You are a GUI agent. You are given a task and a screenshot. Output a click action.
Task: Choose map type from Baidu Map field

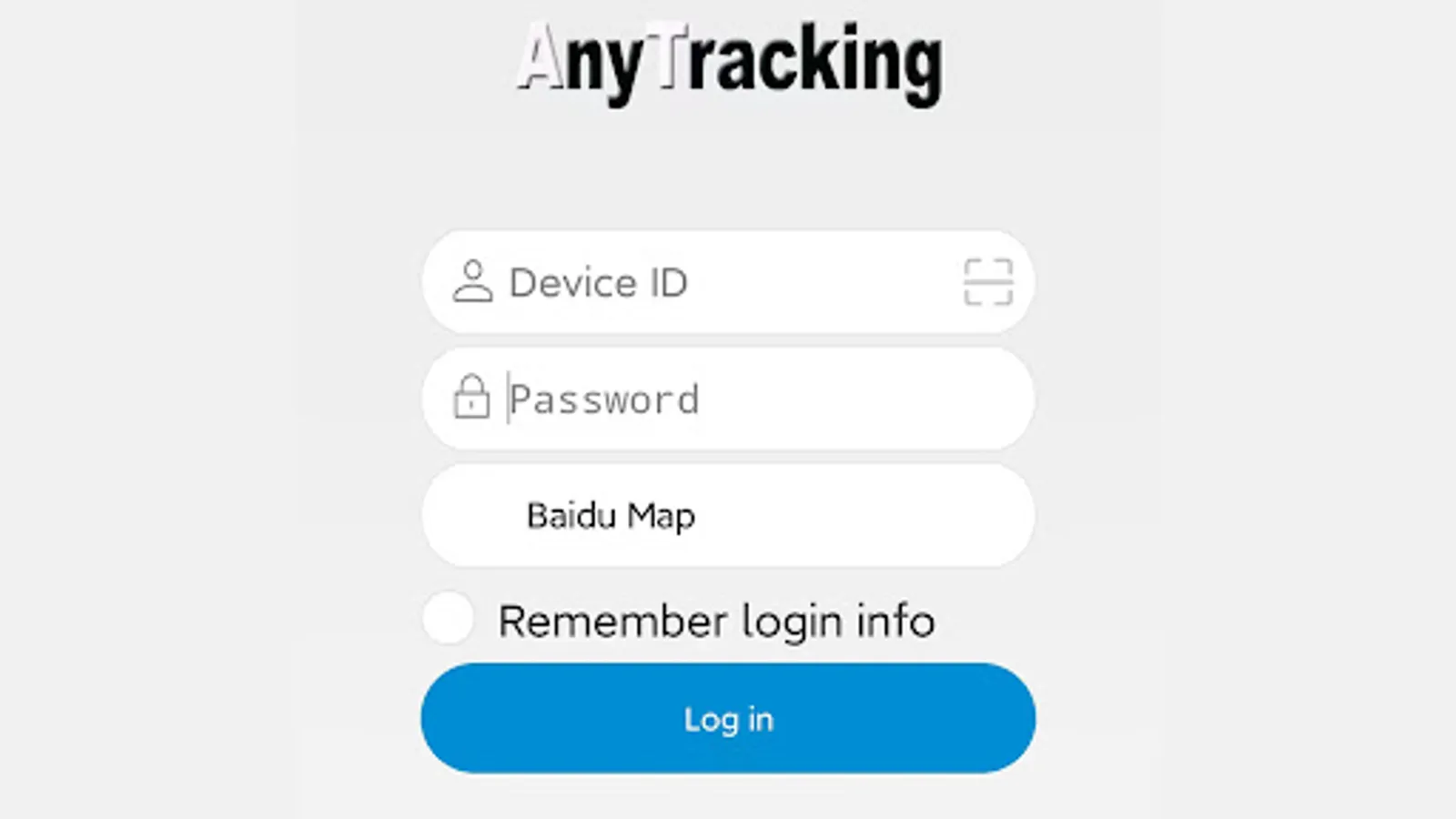pos(728,515)
